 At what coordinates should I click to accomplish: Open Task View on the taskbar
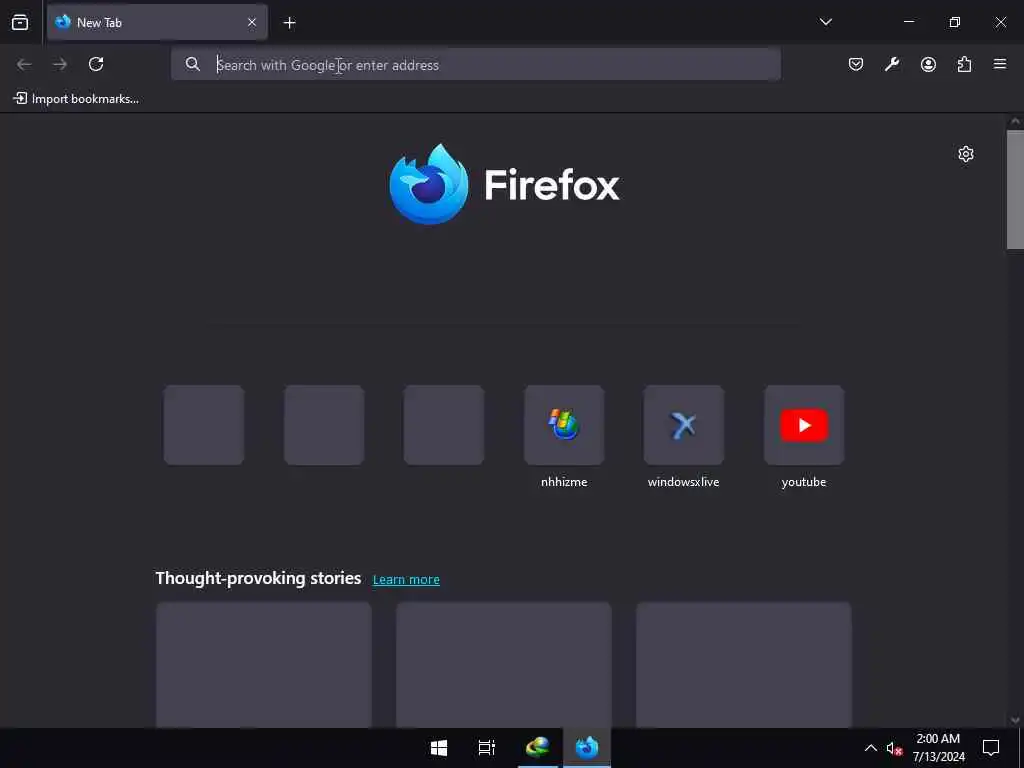[487, 748]
